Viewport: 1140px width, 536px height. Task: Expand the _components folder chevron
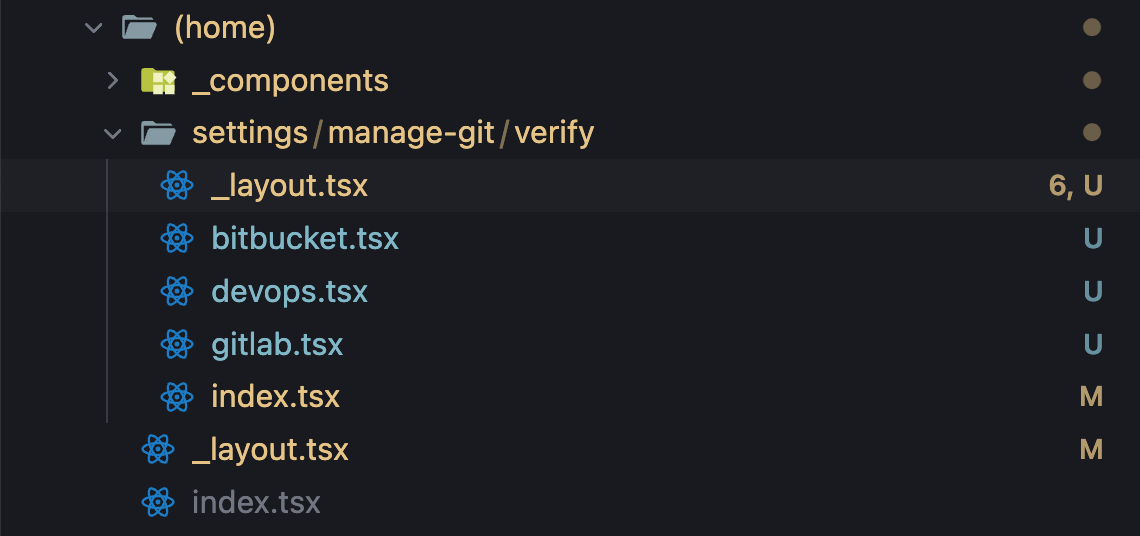[x=113, y=81]
